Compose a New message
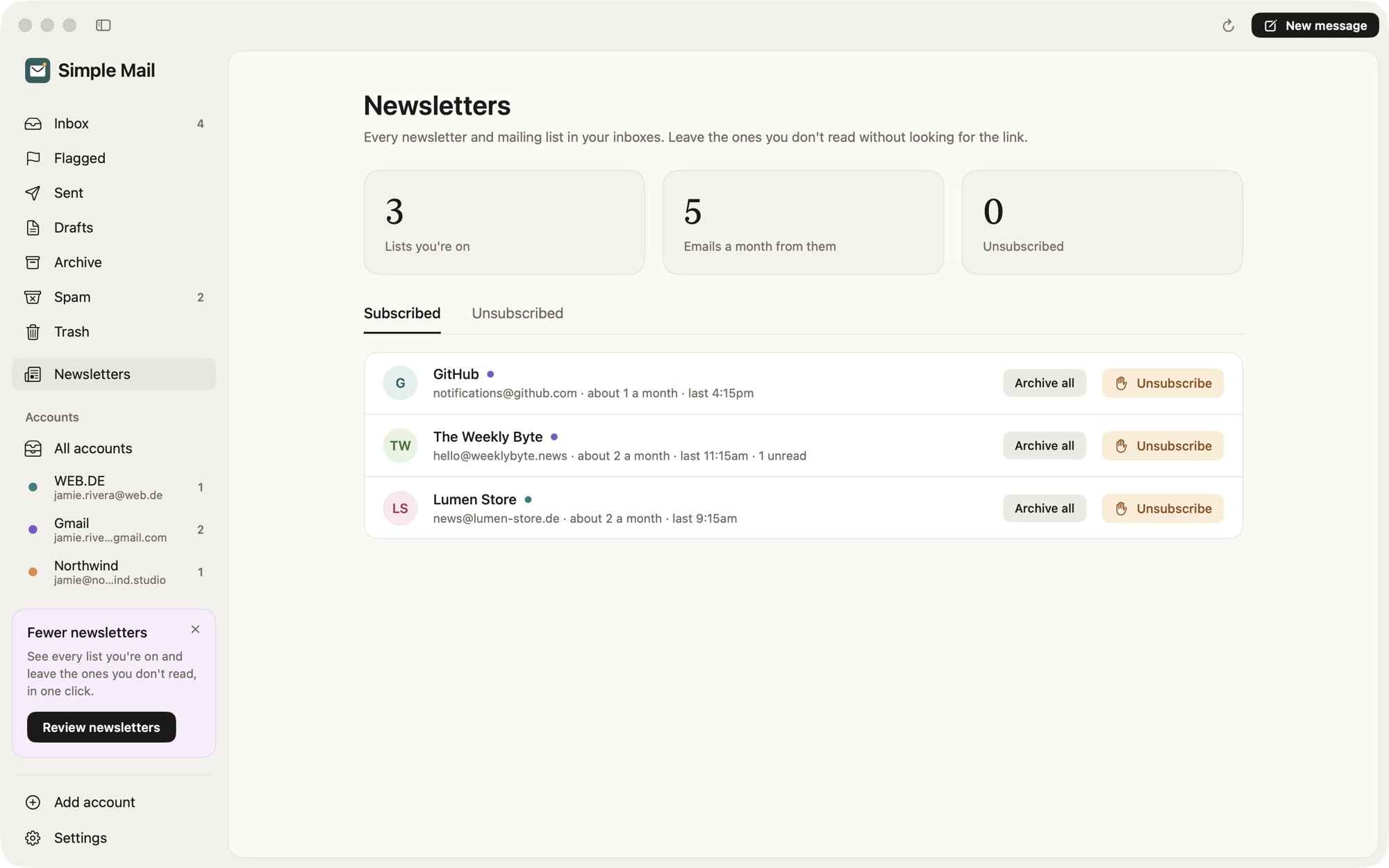1389x868 pixels. pos(1315,26)
